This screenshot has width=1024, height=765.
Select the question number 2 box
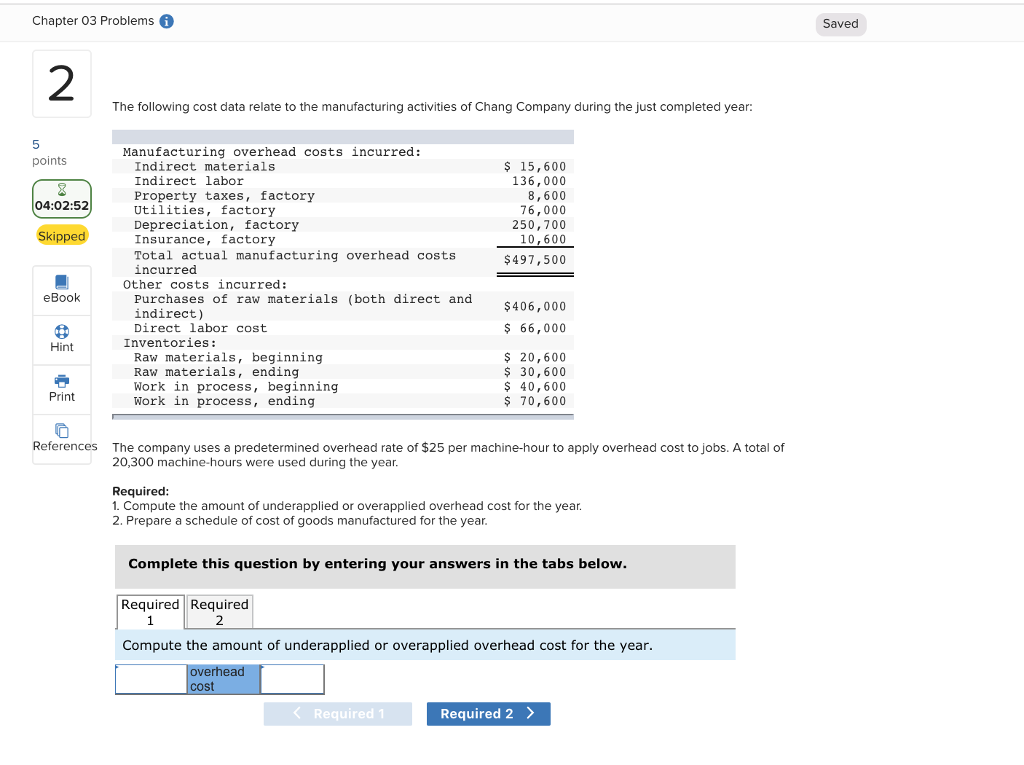click(61, 84)
